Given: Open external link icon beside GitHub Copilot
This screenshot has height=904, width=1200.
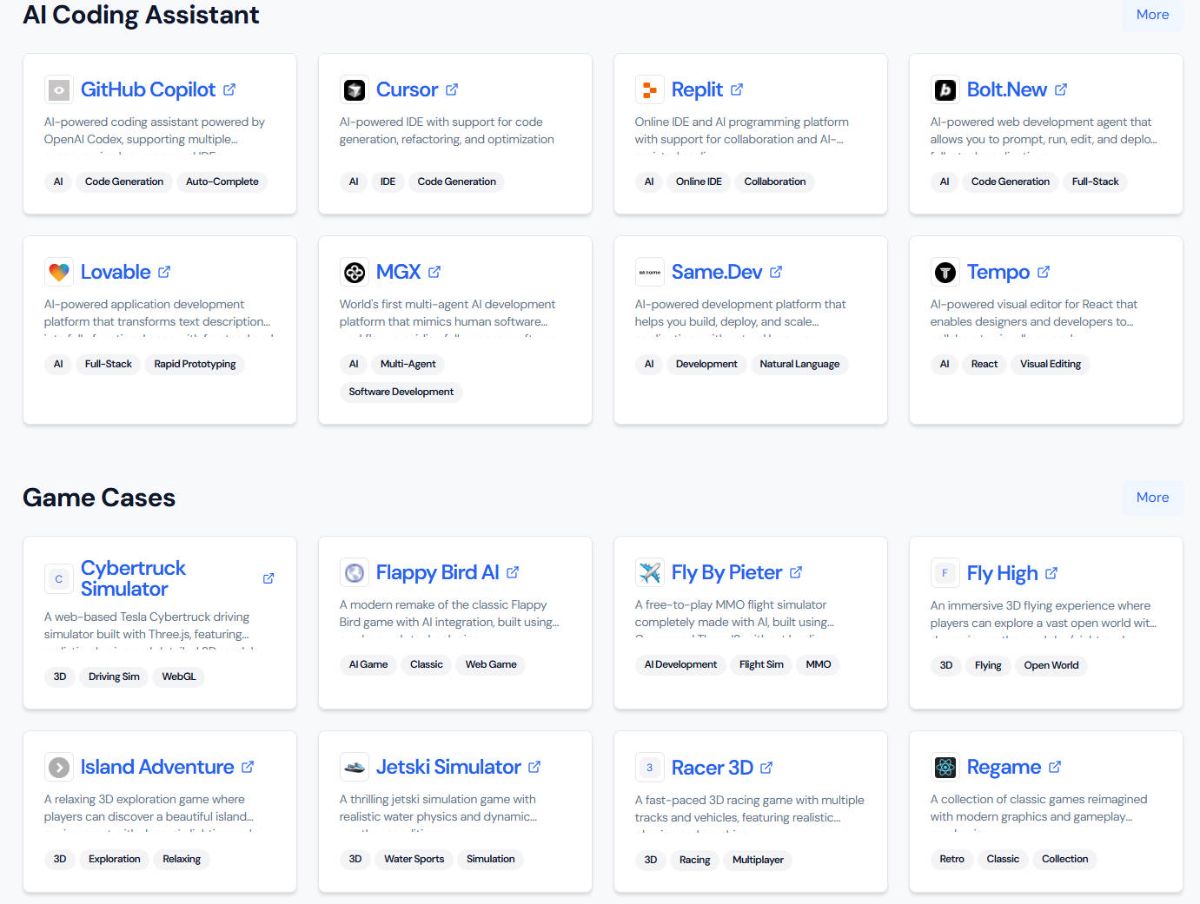Looking at the screenshot, I should coord(229,89).
